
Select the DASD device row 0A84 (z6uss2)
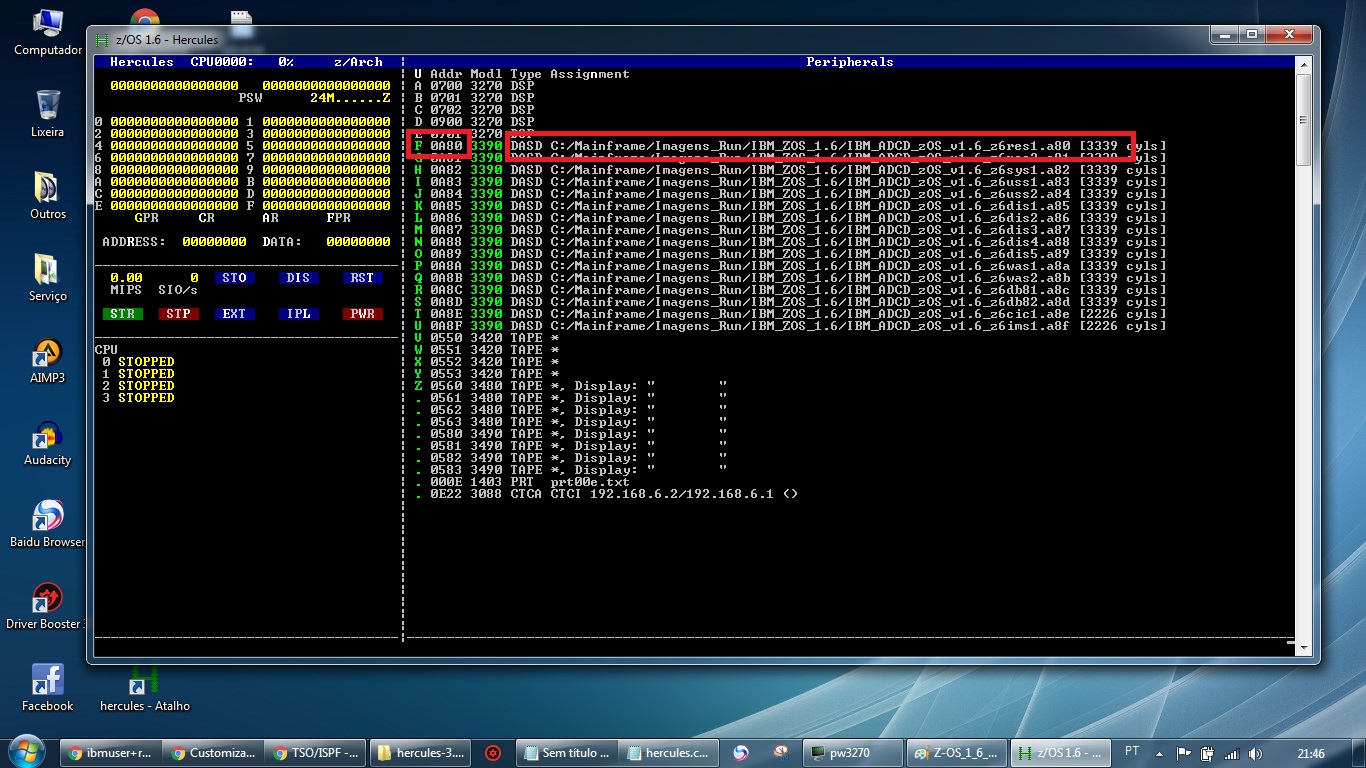click(790, 194)
